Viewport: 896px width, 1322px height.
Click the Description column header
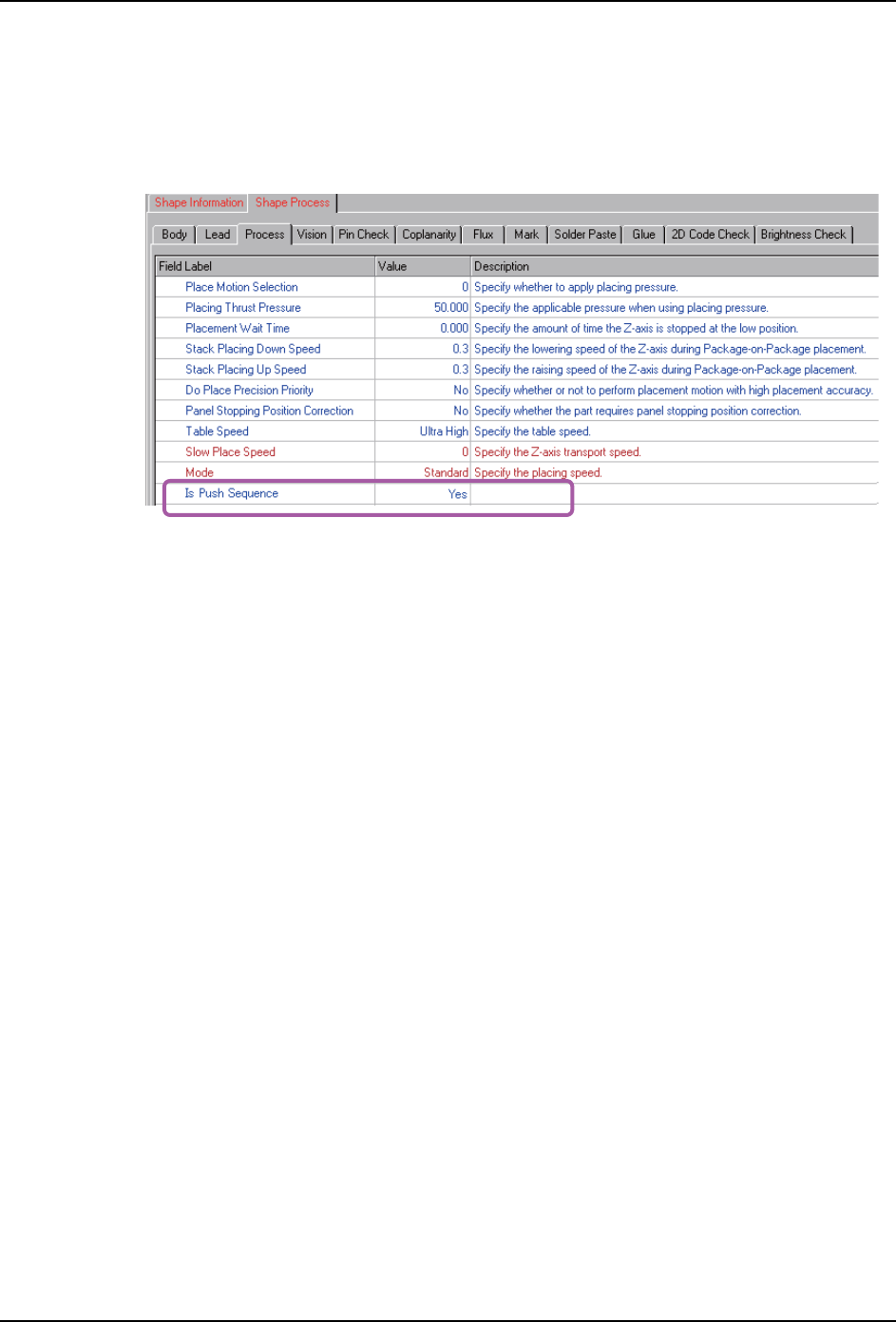click(x=675, y=266)
